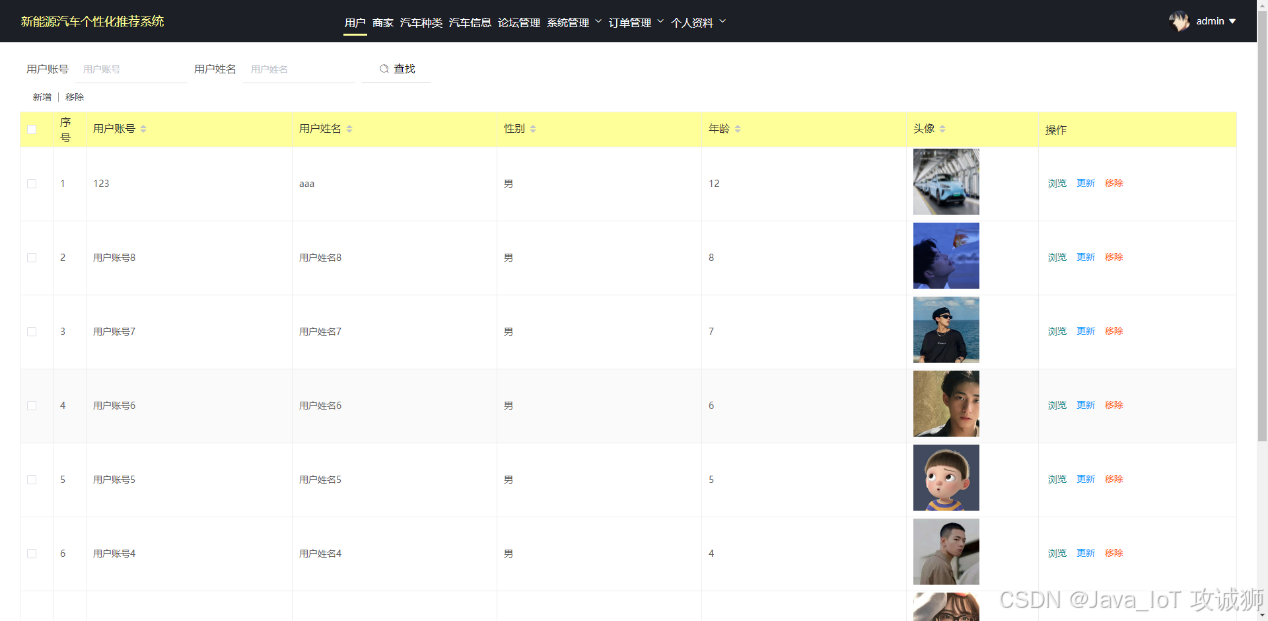Open the 汽车种类 nav item
Viewport: 1268px width, 621px height.
[x=421, y=22]
